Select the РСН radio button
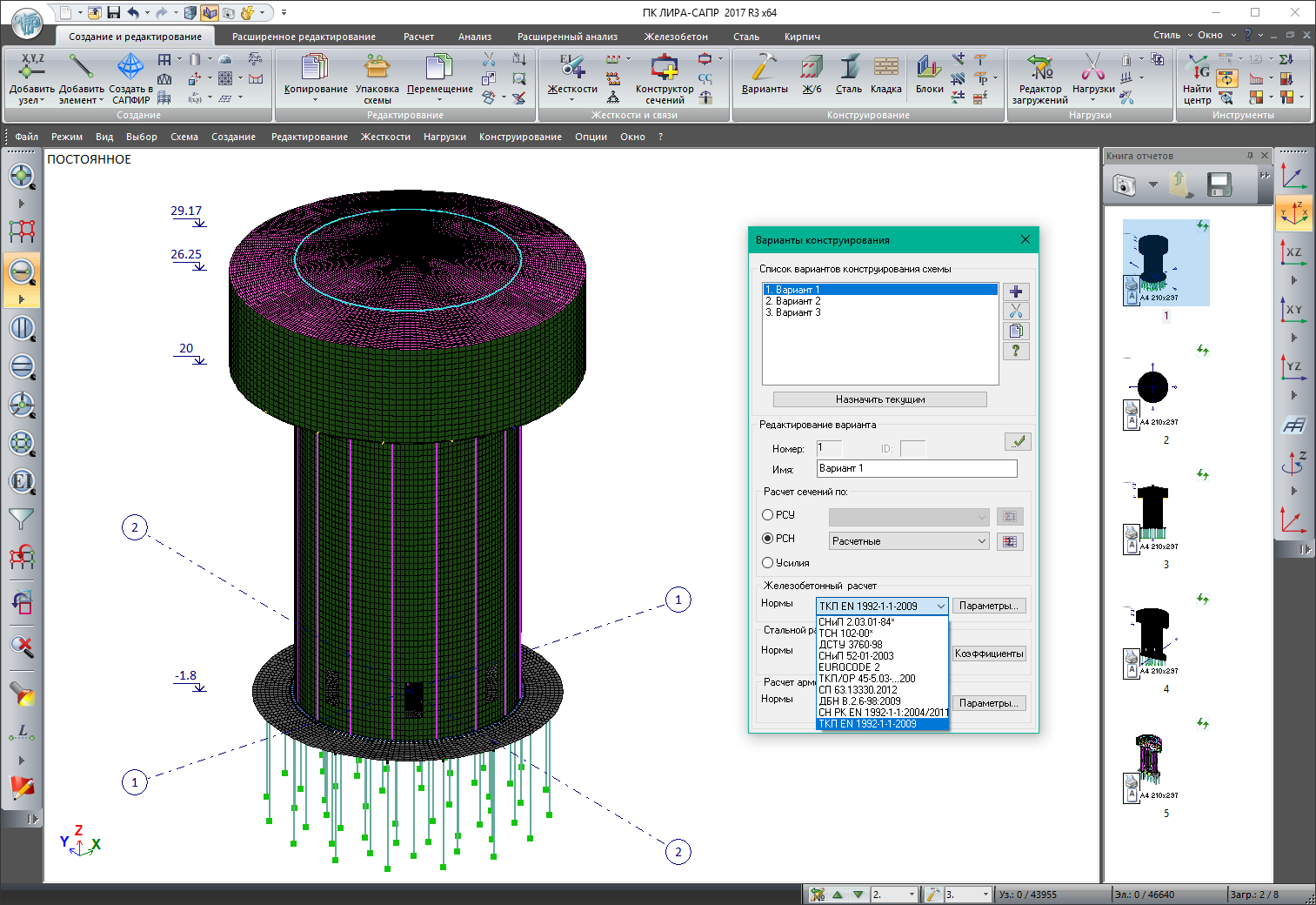Image resolution: width=1316 pixels, height=905 pixels. click(x=768, y=539)
